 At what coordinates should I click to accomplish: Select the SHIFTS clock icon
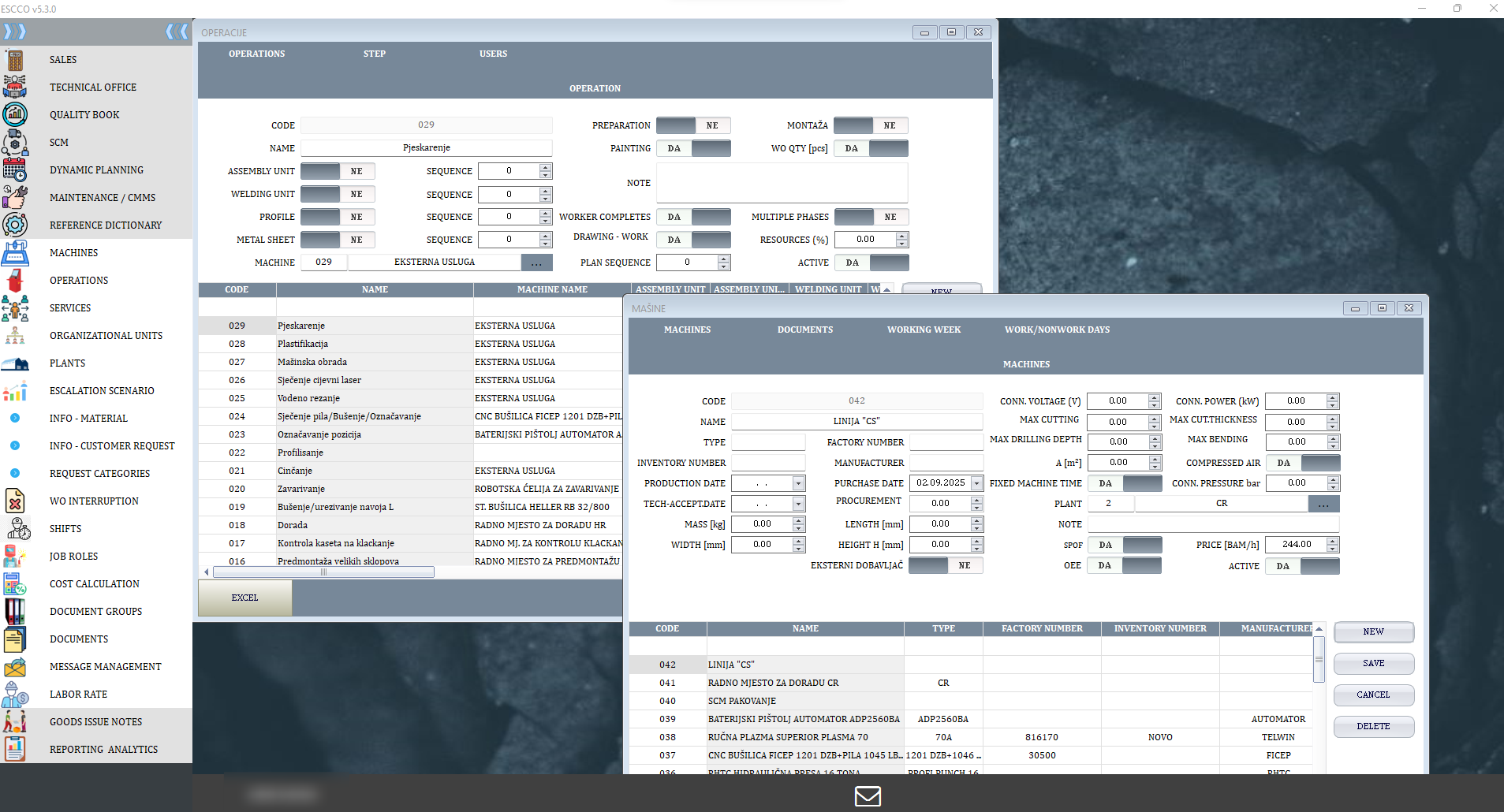point(16,528)
